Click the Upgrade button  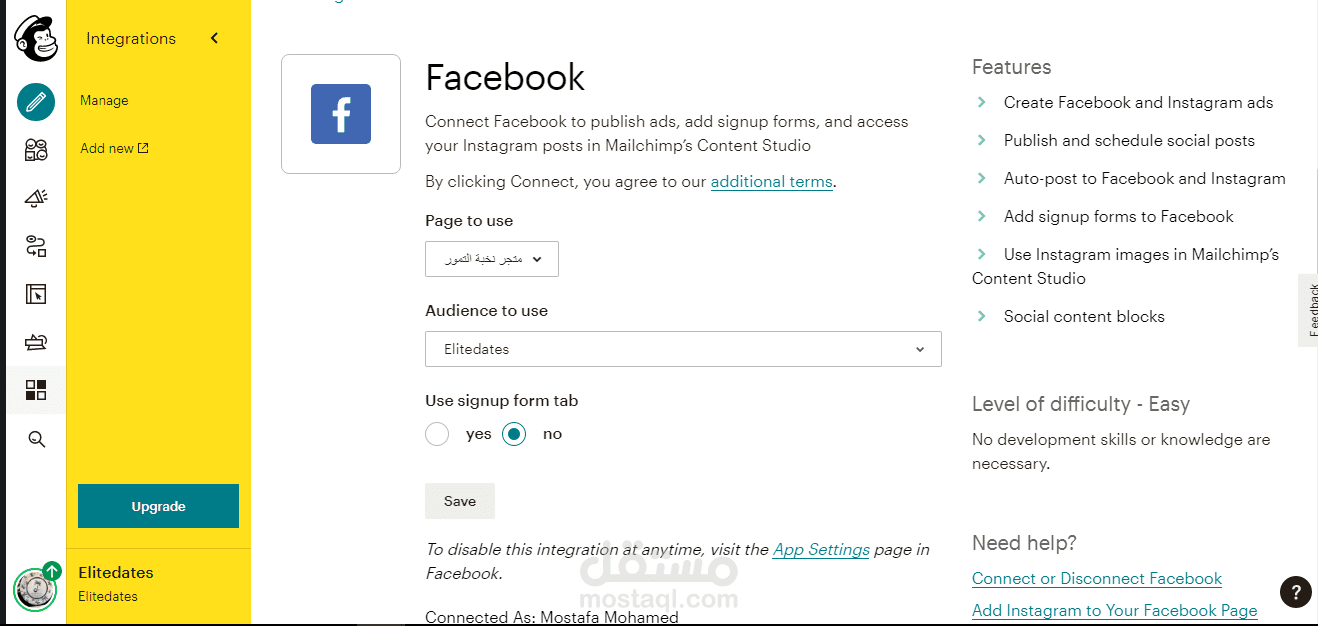coord(158,506)
